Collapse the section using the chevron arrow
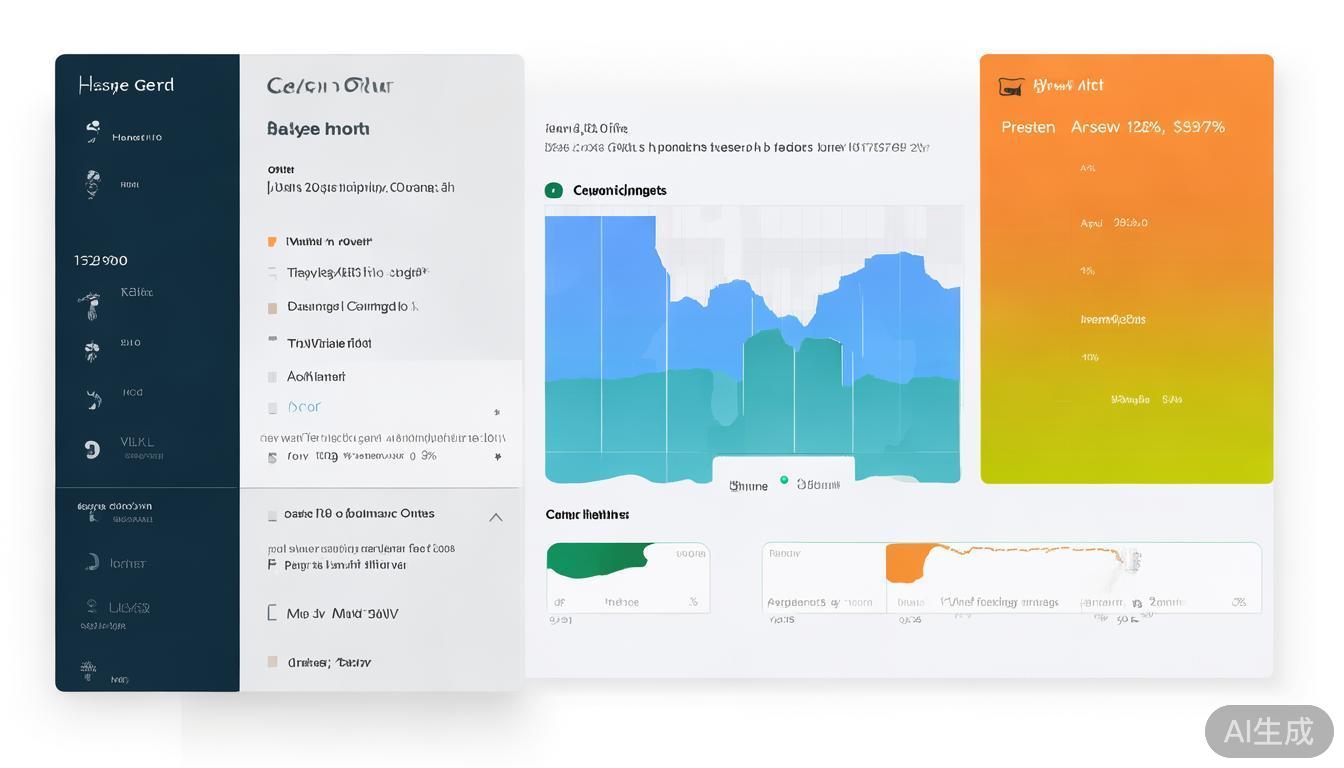Screen dimensions: 1344x768 [495, 517]
